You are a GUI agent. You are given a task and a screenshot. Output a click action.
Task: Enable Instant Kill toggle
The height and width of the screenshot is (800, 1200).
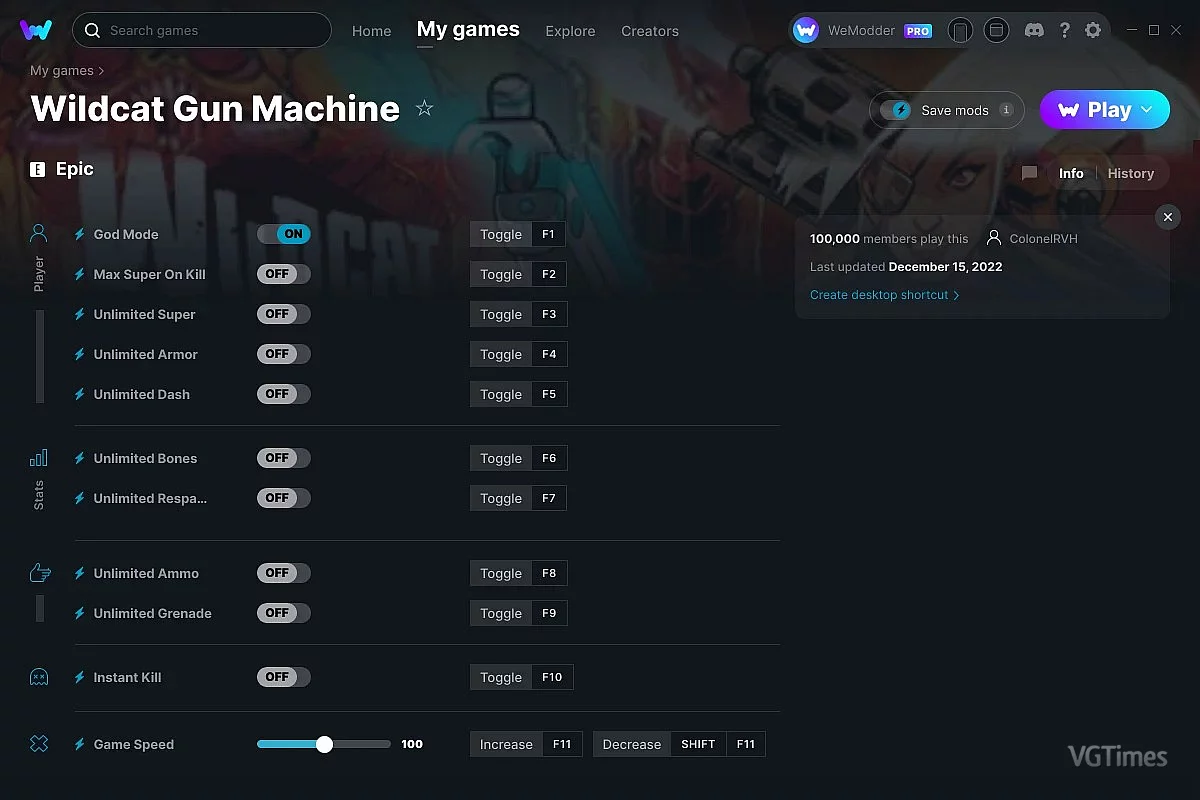click(284, 677)
